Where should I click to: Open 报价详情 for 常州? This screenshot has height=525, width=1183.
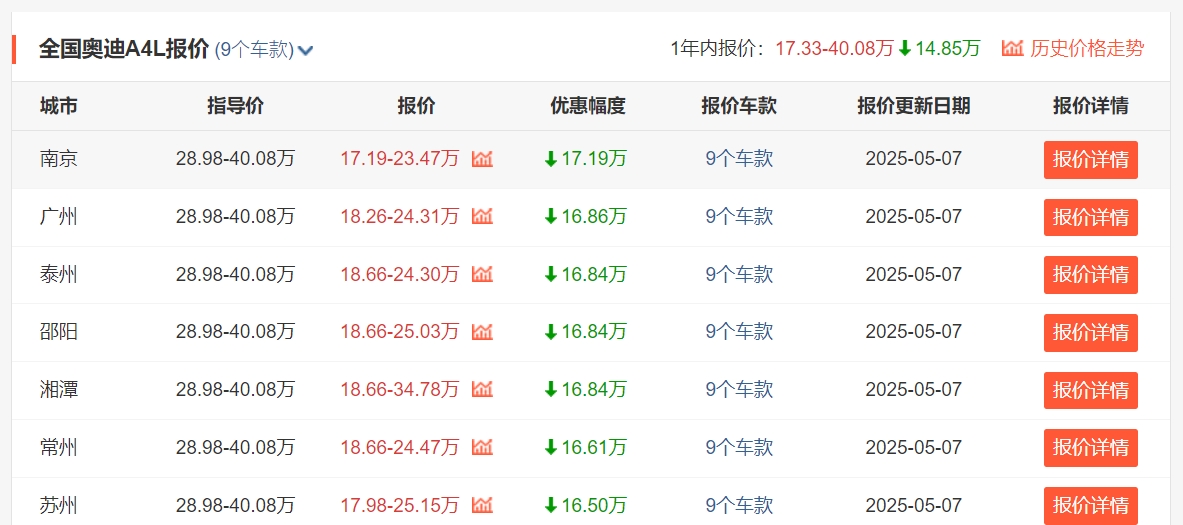[x=1091, y=448]
